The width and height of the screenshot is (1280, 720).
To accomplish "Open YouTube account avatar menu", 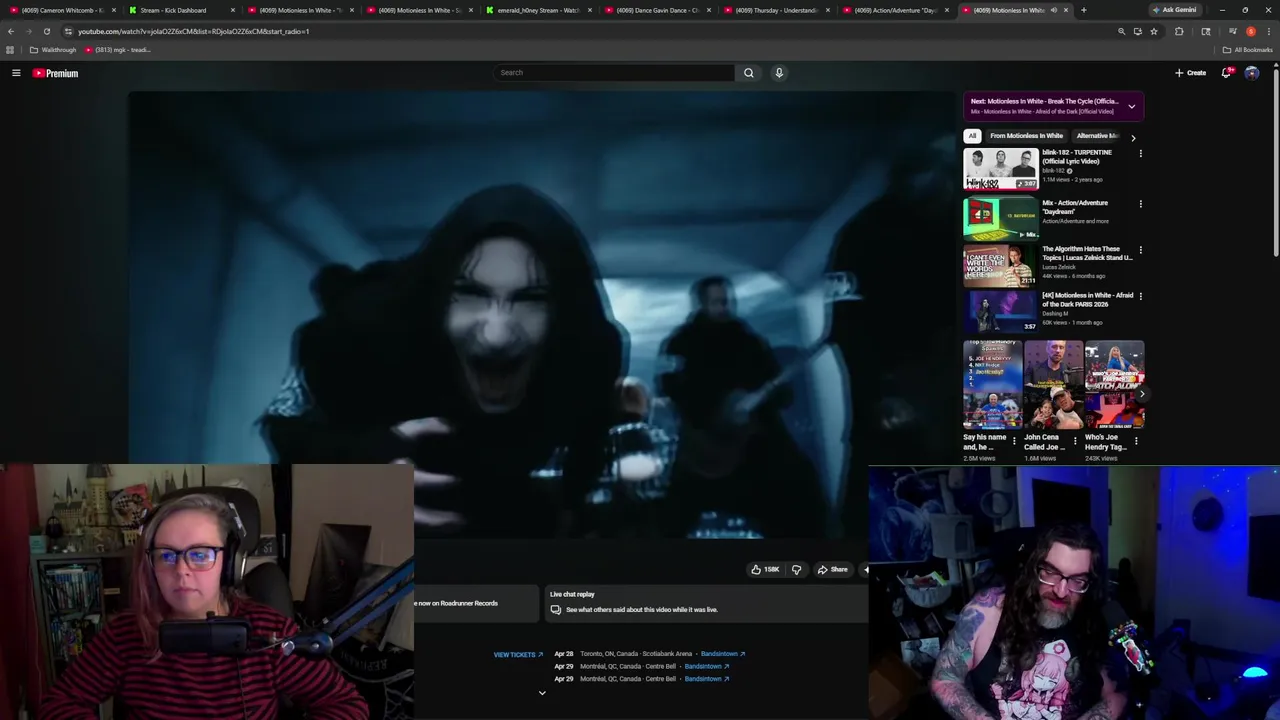I will [x=1251, y=73].
